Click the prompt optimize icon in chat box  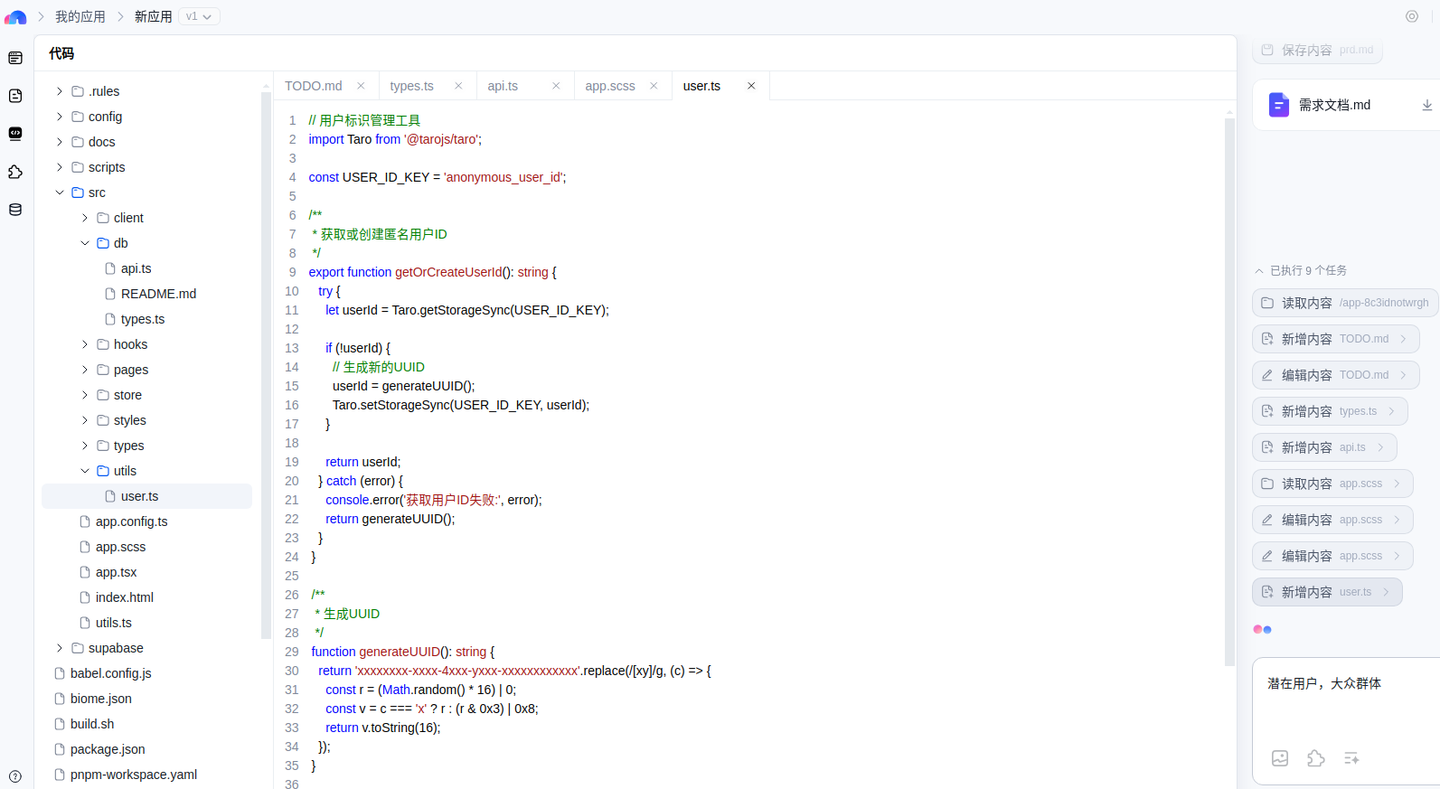[1351, 758]
